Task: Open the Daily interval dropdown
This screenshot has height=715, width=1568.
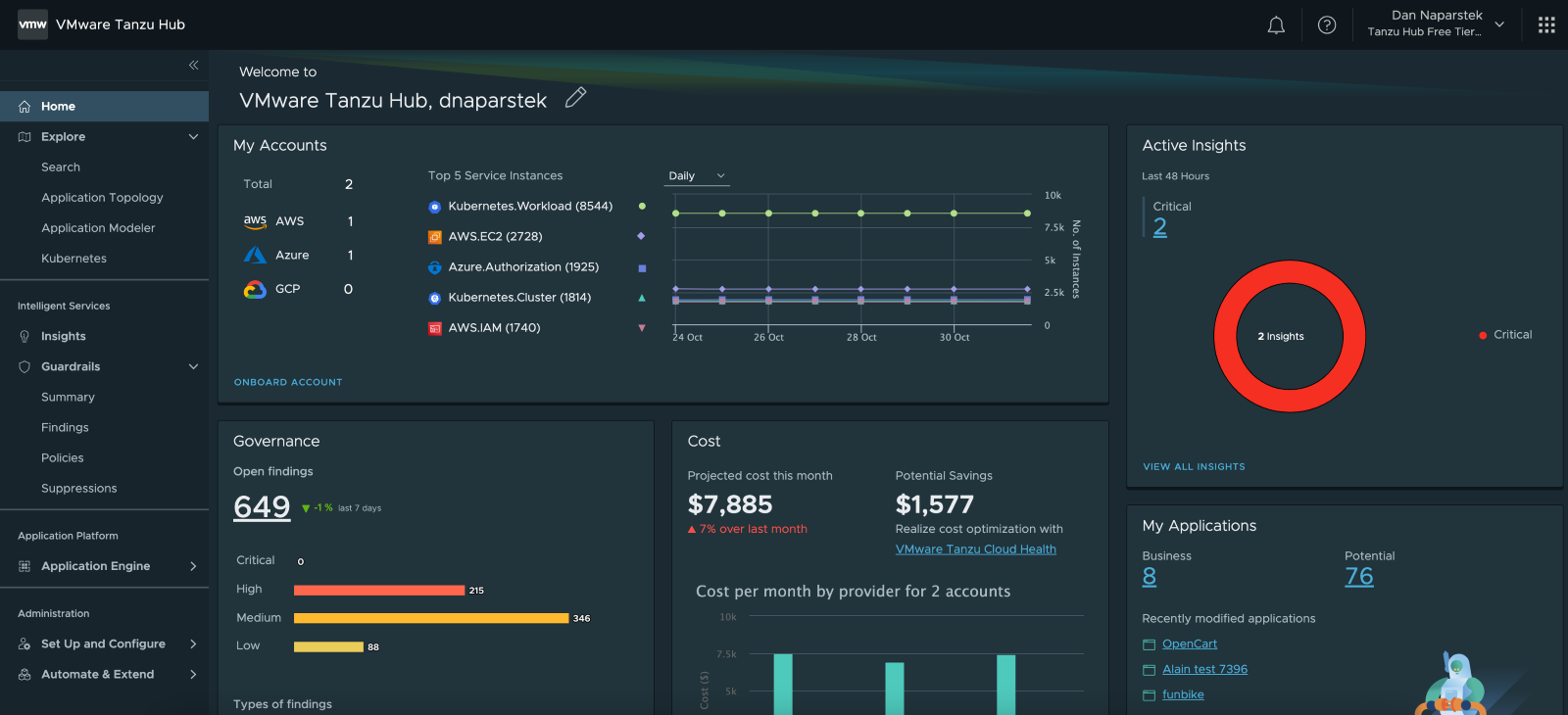Action: [x=698, y=176]
